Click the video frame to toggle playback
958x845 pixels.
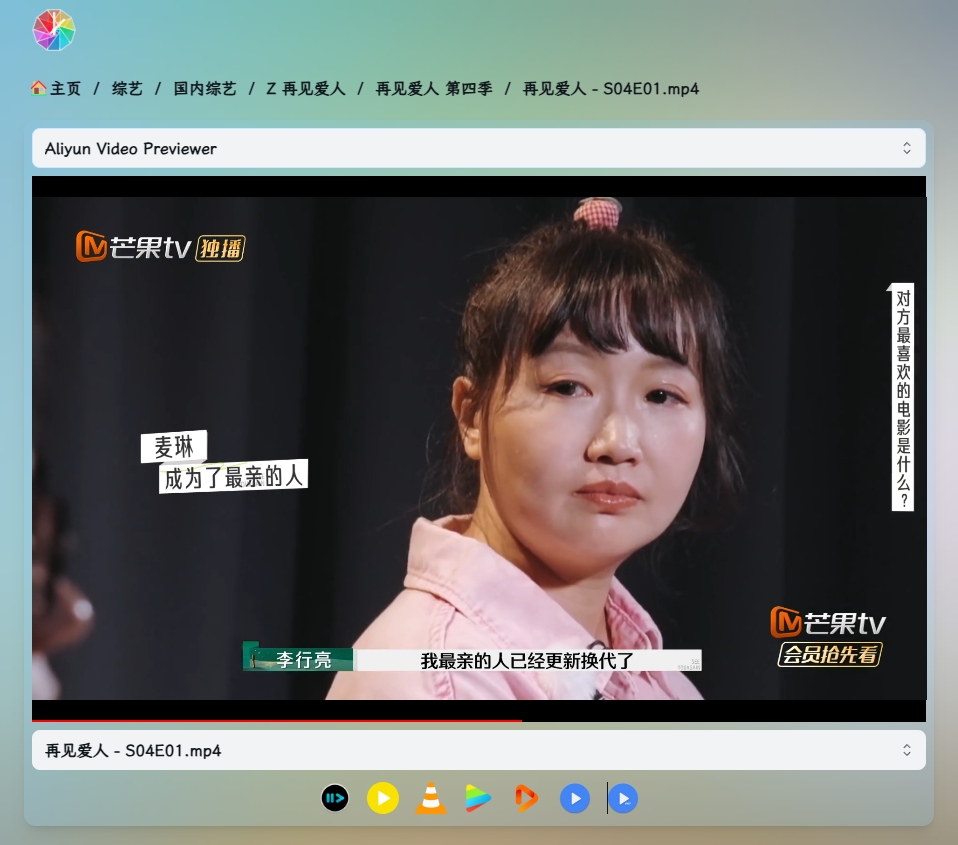click(479, 448)
